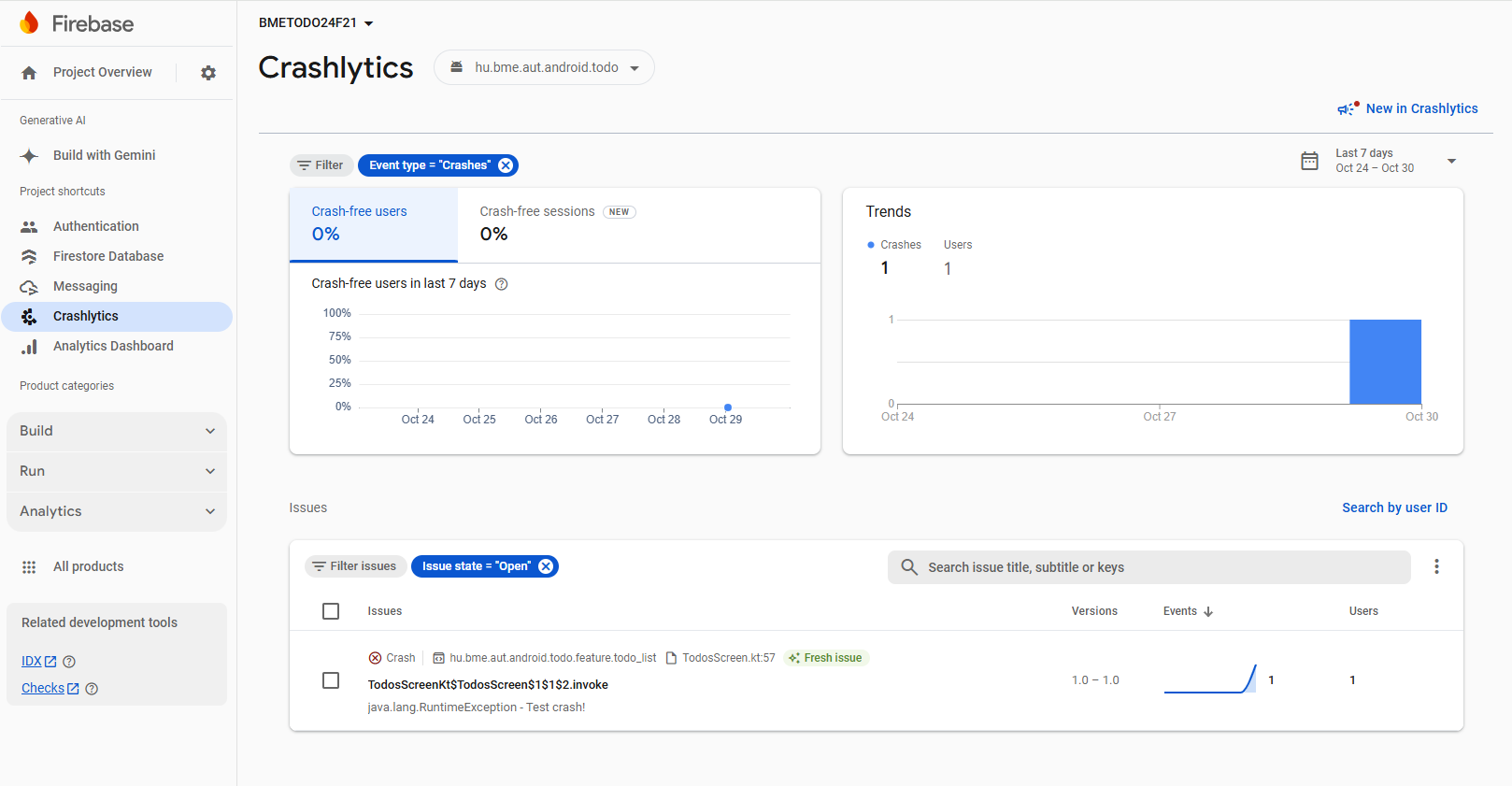This screenshot has width=1512, height=786.
Task: Click the New in Crashlytics megaphone icon
Action: tap(1348, 108)
